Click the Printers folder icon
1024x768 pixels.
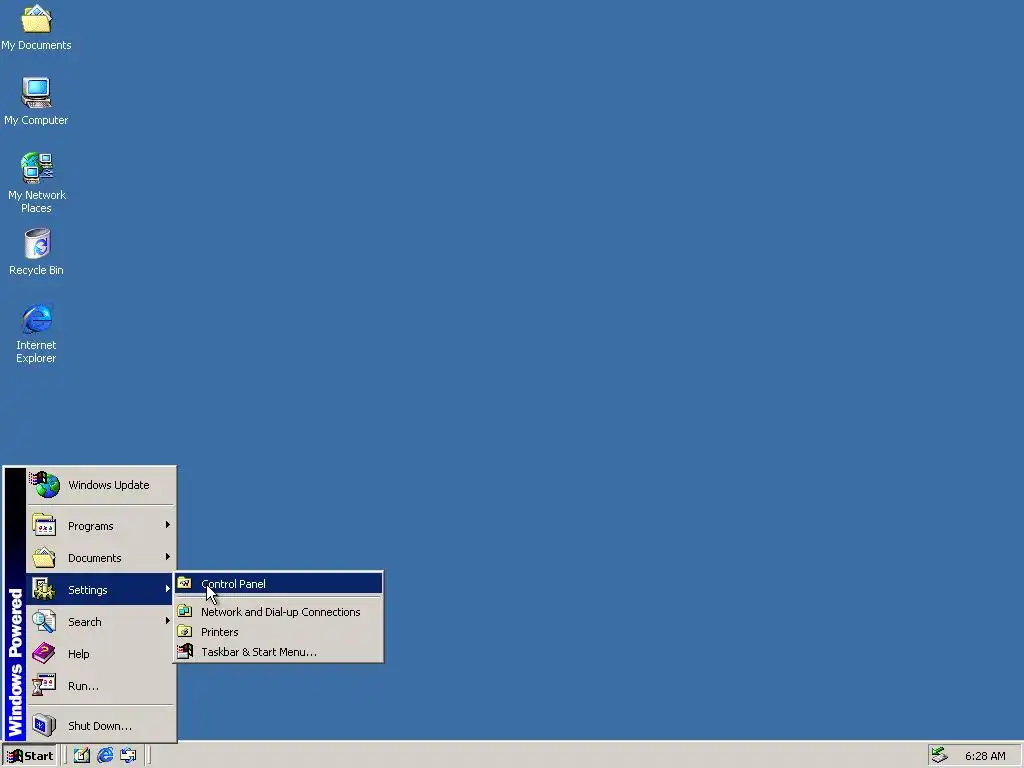point(185,632)
